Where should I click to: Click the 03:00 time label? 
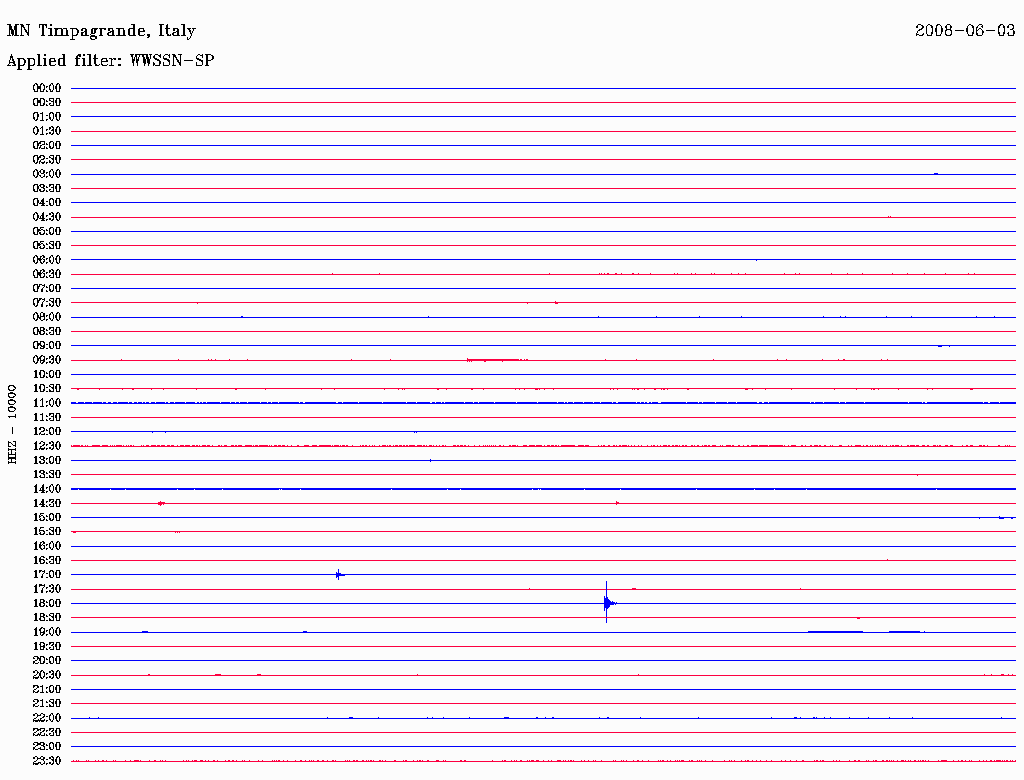click(47, 174)
